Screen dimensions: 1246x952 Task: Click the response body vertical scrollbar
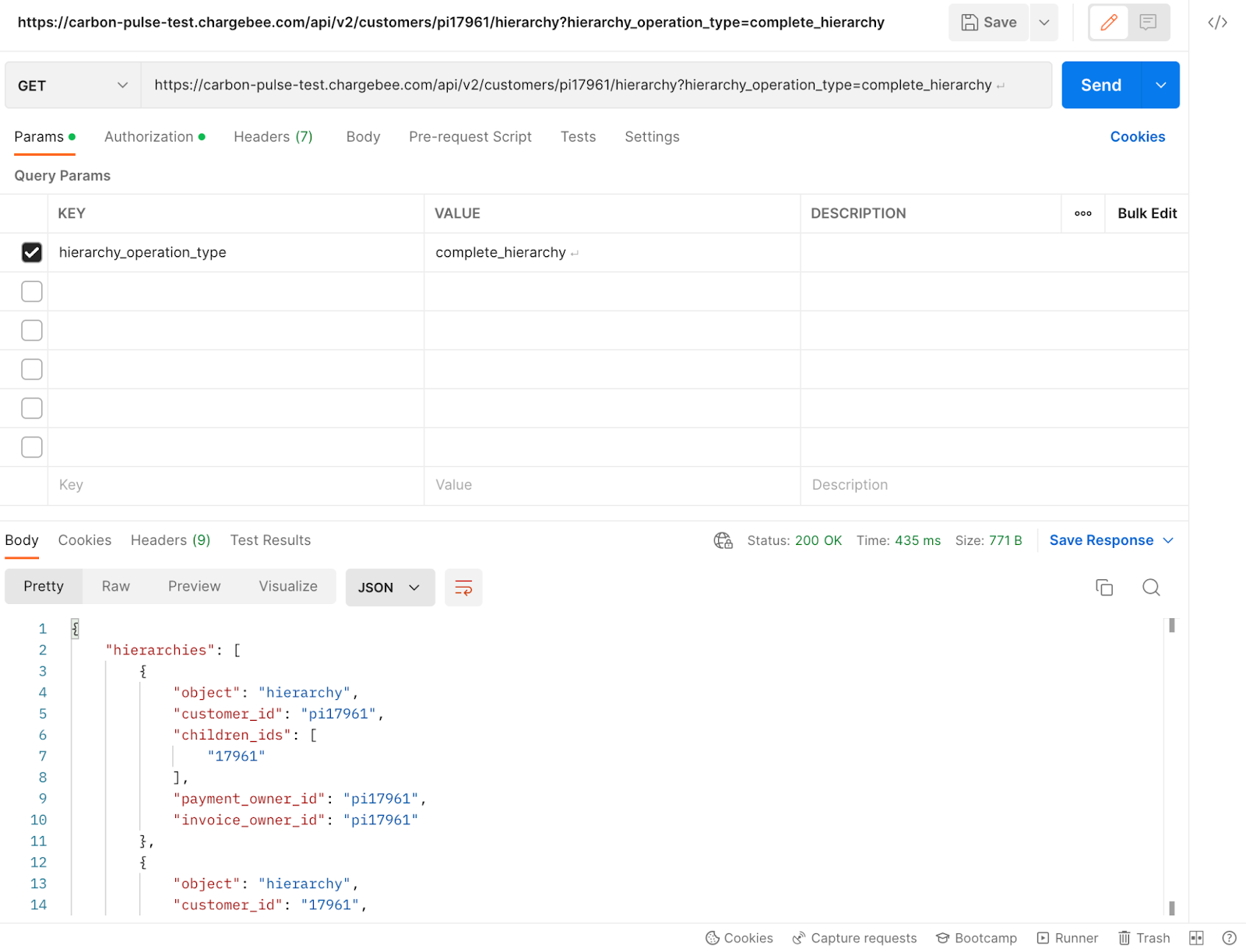pos(1171,763)
